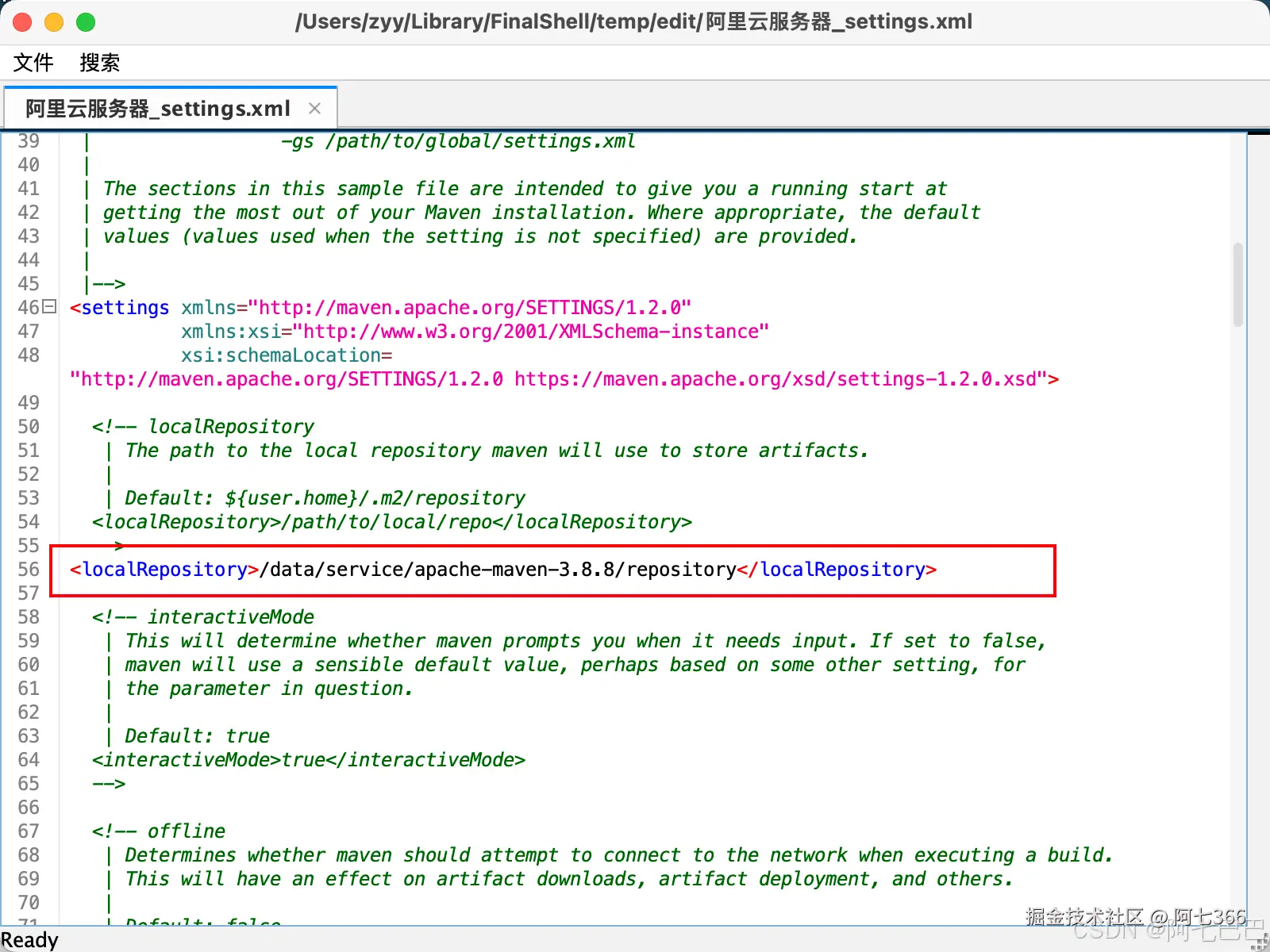Screen dimensions: 1270x952
Task: Click the -gs /path/to/global/settings.xml text
Action: pos(458,141)
